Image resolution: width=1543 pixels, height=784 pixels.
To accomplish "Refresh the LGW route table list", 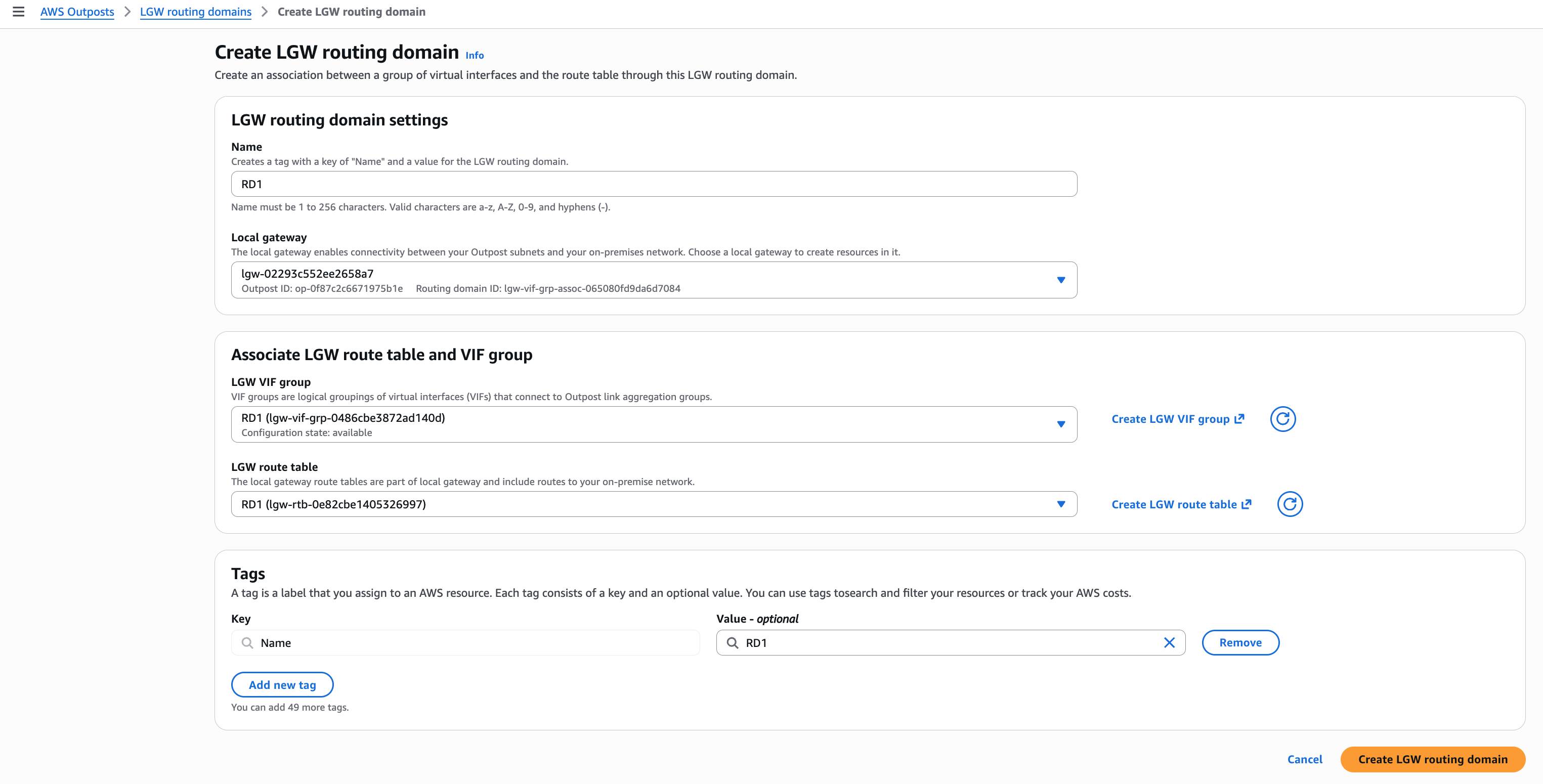I will [x=1290, y=504].
